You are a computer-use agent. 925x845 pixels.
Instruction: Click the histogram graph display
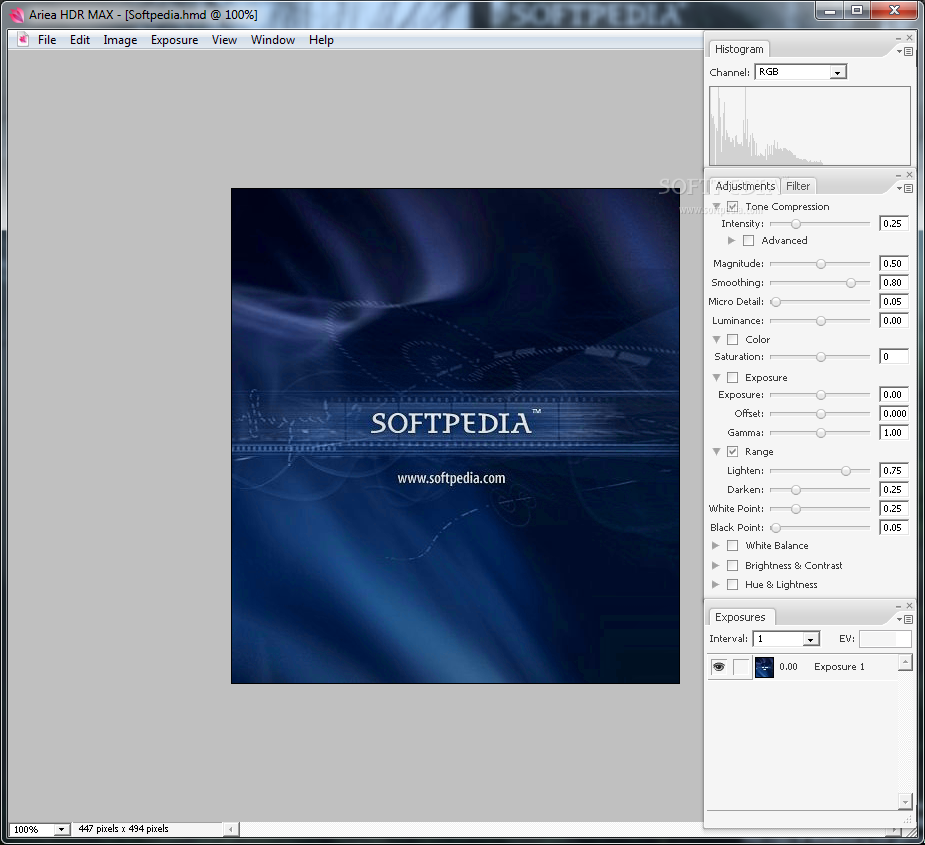[810, 126]
